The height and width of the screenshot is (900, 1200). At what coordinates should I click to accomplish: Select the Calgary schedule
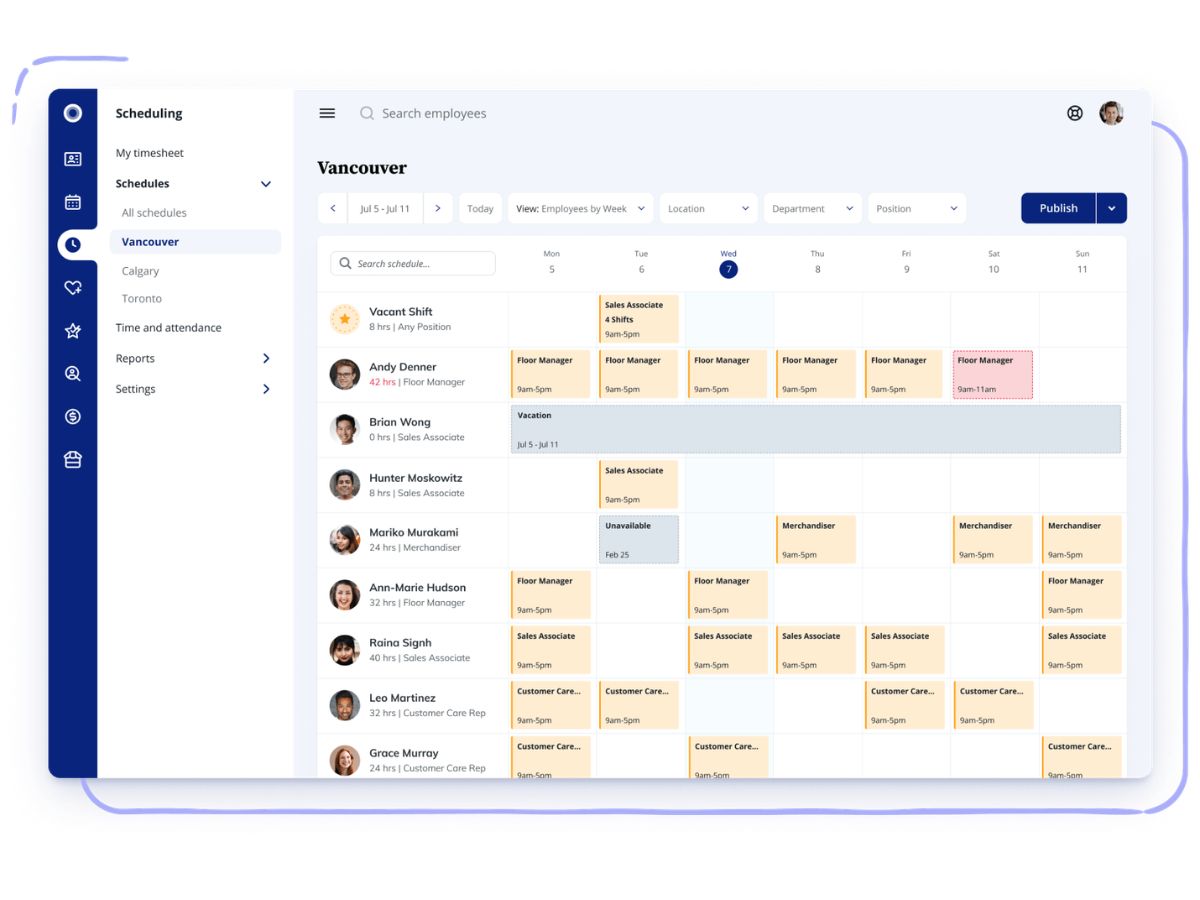coord(140,271)
